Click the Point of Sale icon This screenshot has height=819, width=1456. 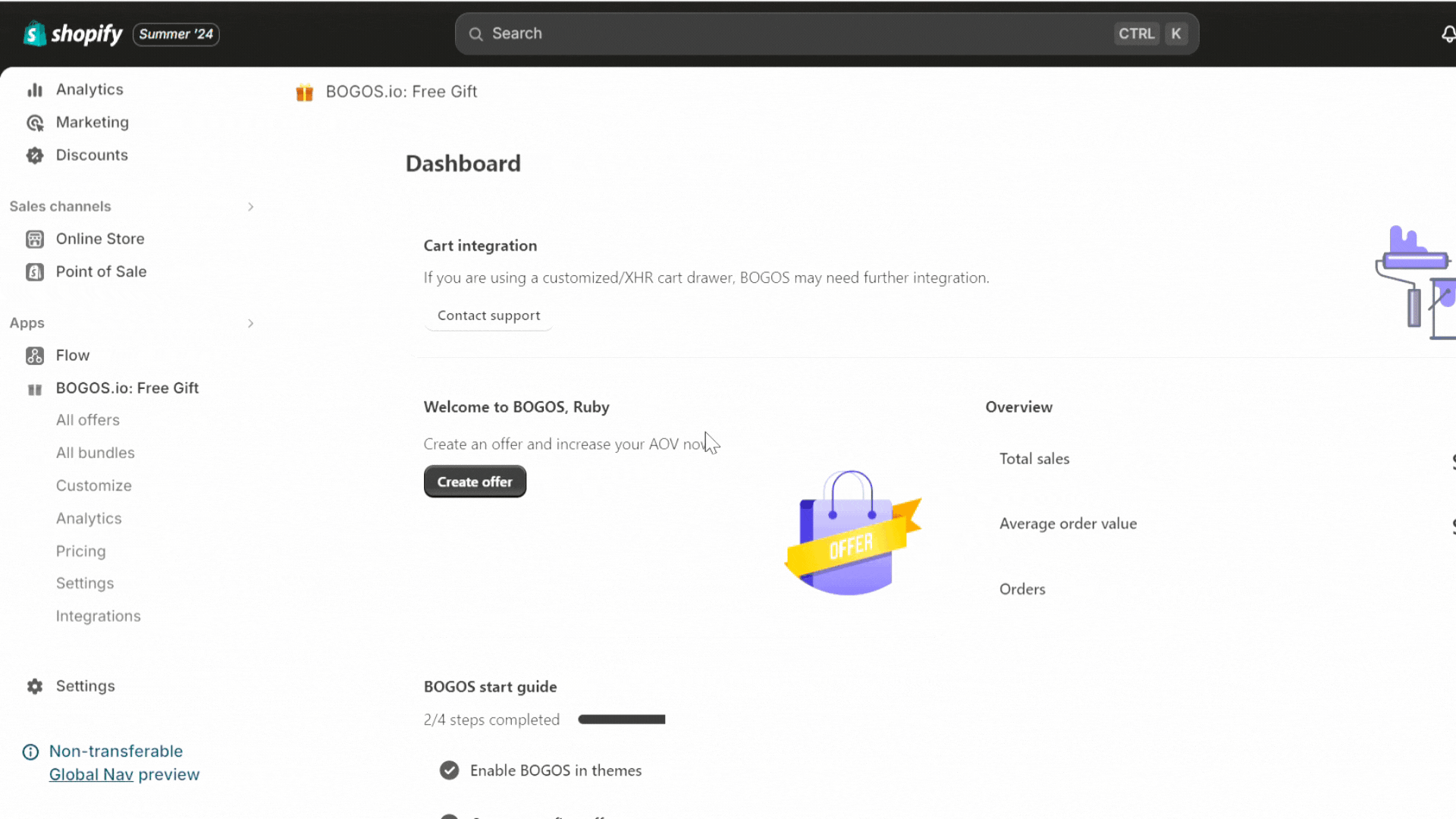click(35, 272)
